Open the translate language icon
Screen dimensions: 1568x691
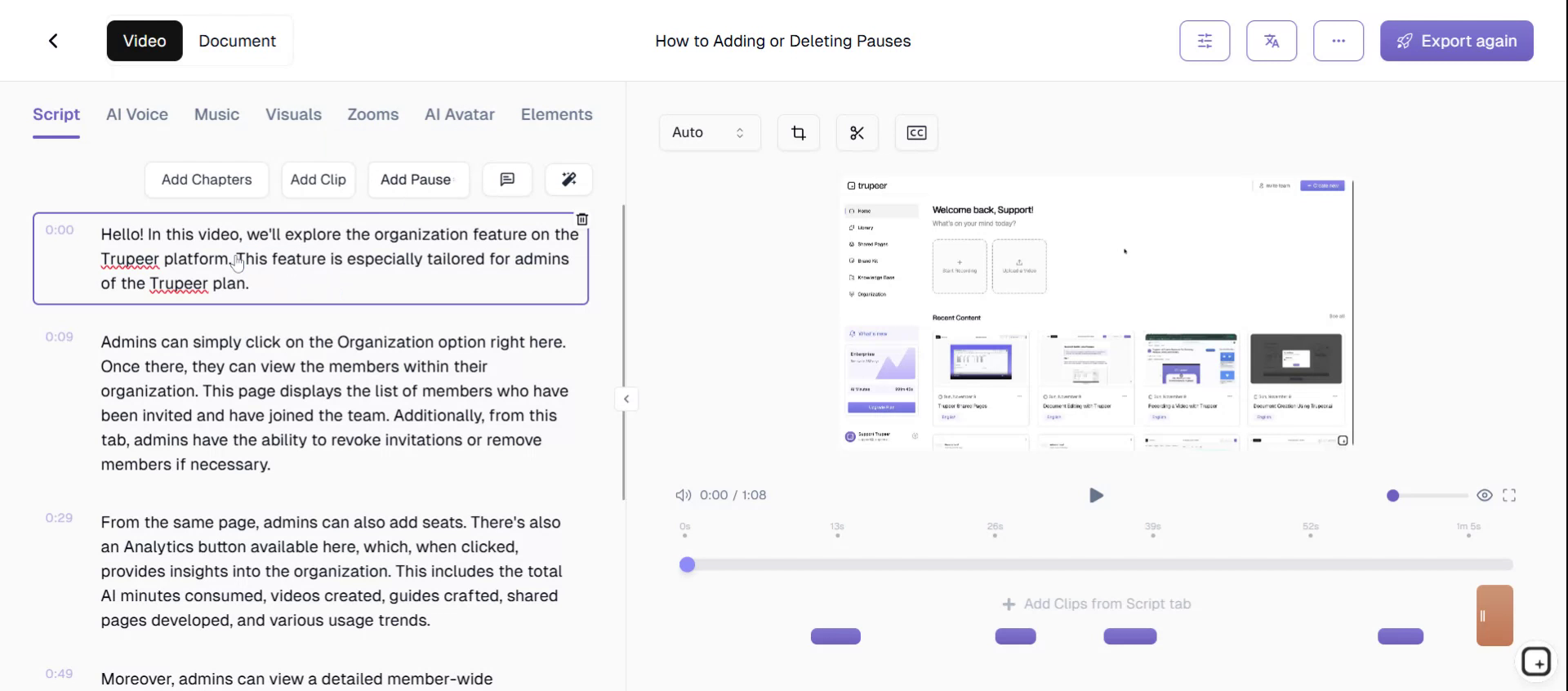1272,41
